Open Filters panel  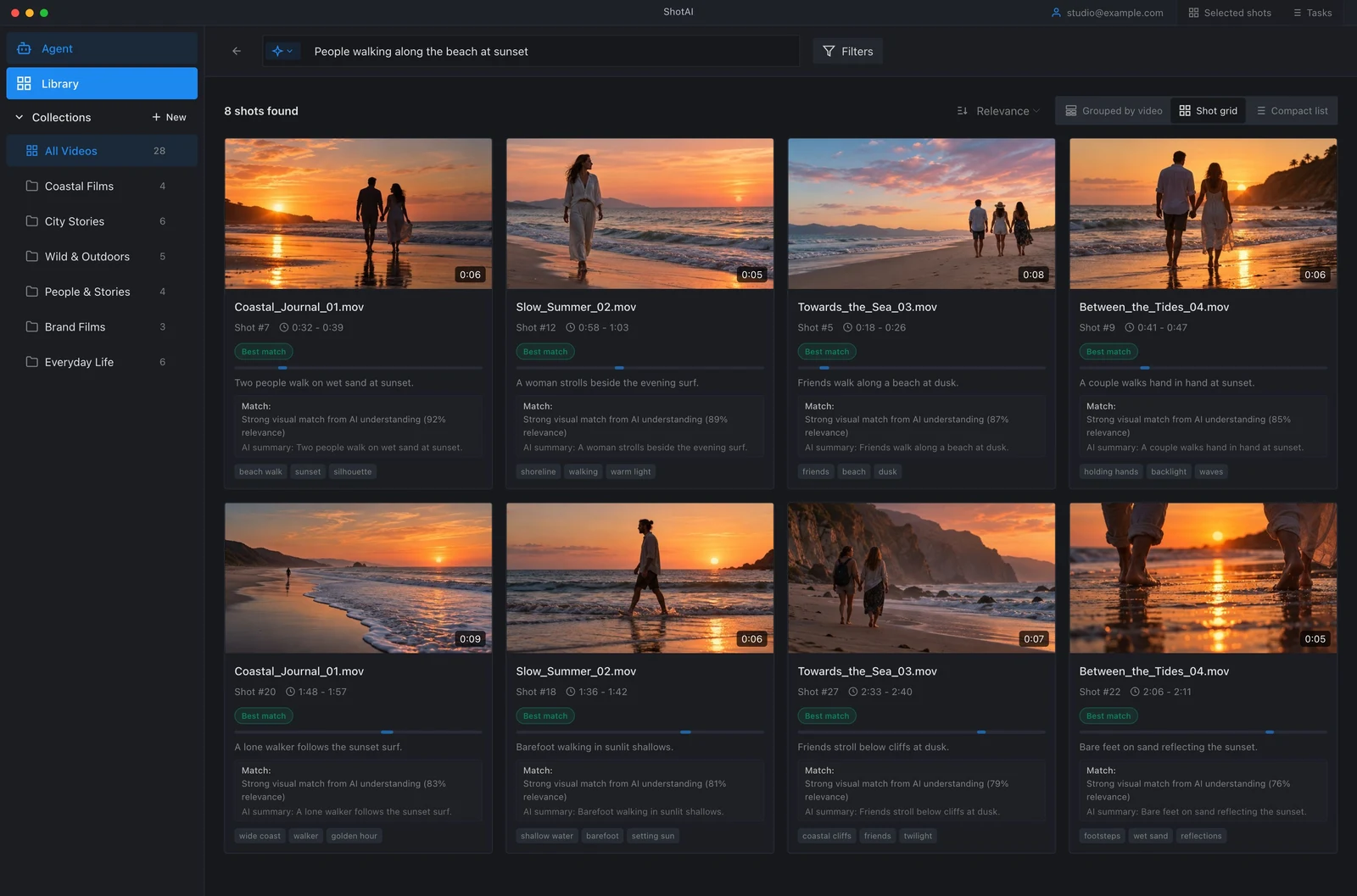(847, 51)
